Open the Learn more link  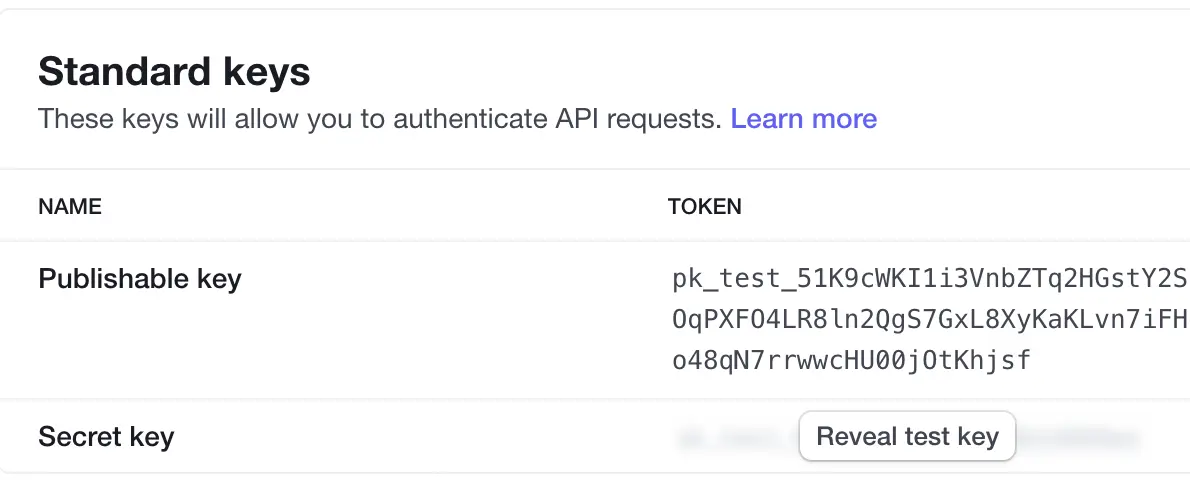point(804,119)
